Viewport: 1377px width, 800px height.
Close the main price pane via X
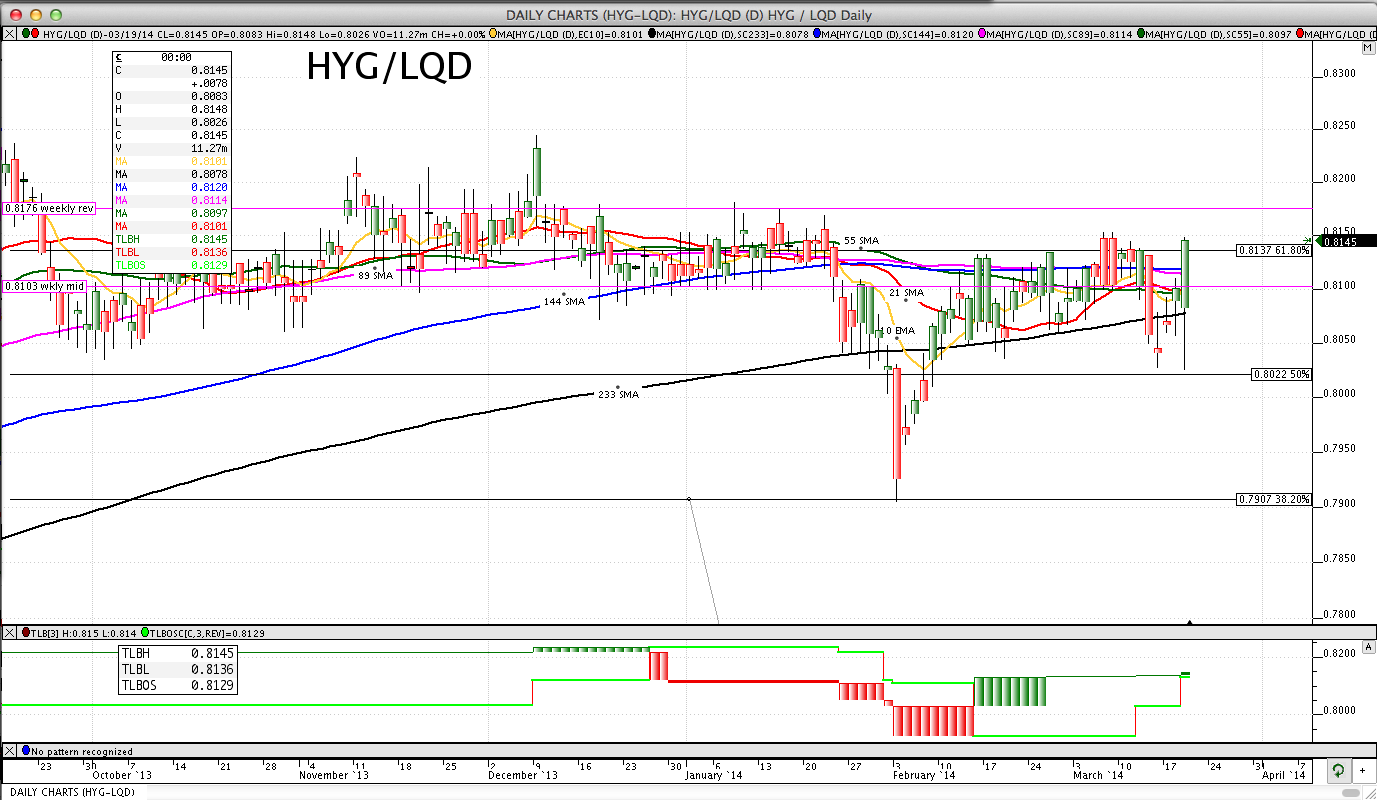pos(11,34)
